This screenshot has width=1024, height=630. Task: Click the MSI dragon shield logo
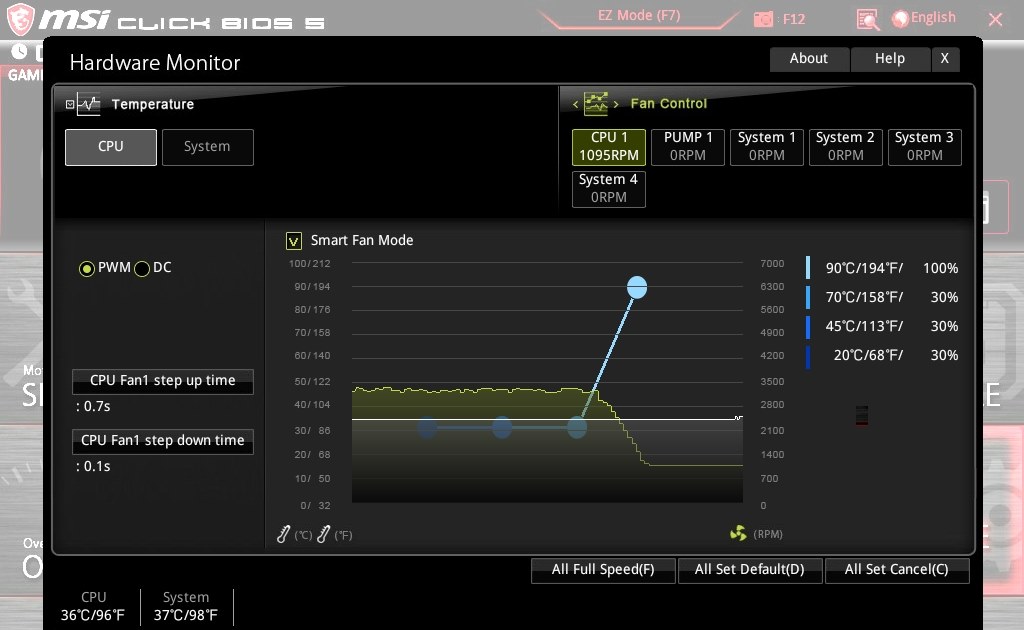click(21, 19)
